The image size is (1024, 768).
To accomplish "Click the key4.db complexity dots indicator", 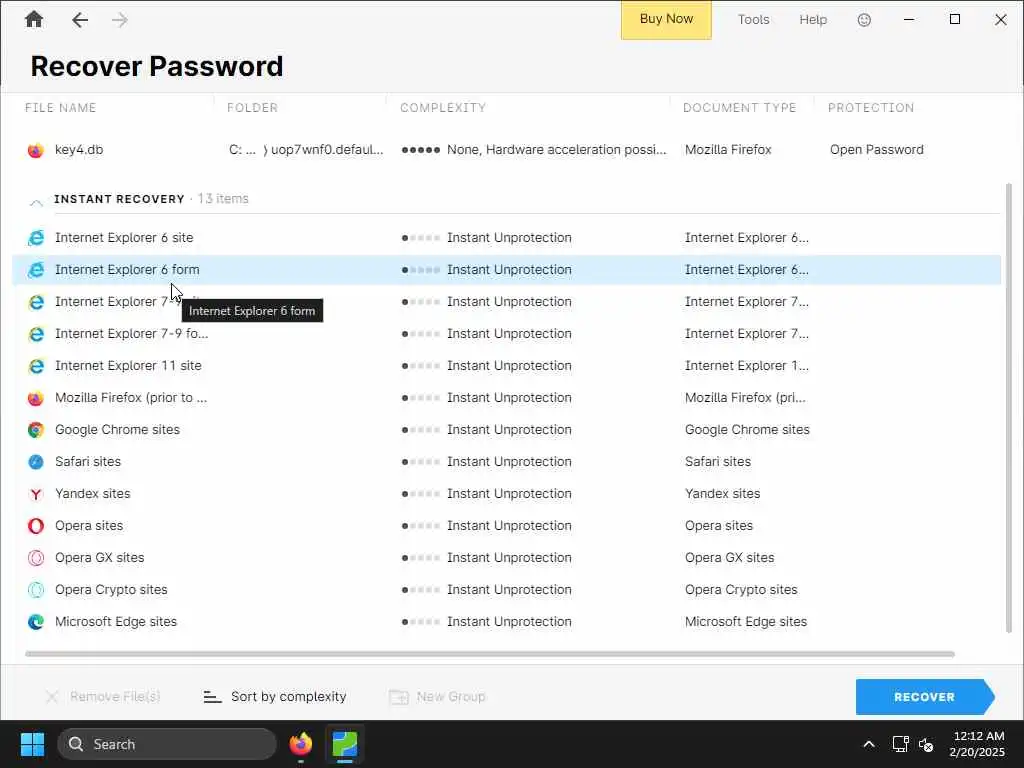I will (x=421, y=150).
